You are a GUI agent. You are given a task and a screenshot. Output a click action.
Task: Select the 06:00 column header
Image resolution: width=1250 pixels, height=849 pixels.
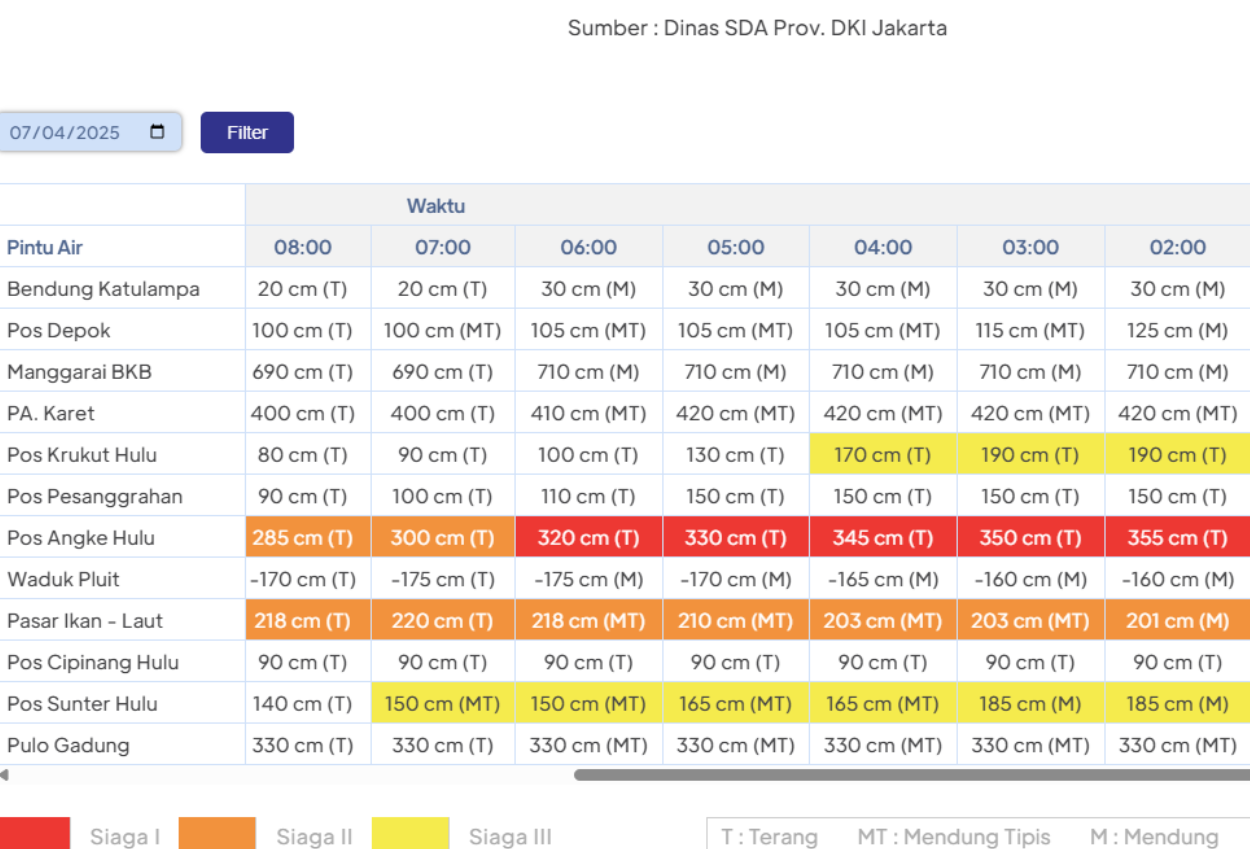click(589, 247)
